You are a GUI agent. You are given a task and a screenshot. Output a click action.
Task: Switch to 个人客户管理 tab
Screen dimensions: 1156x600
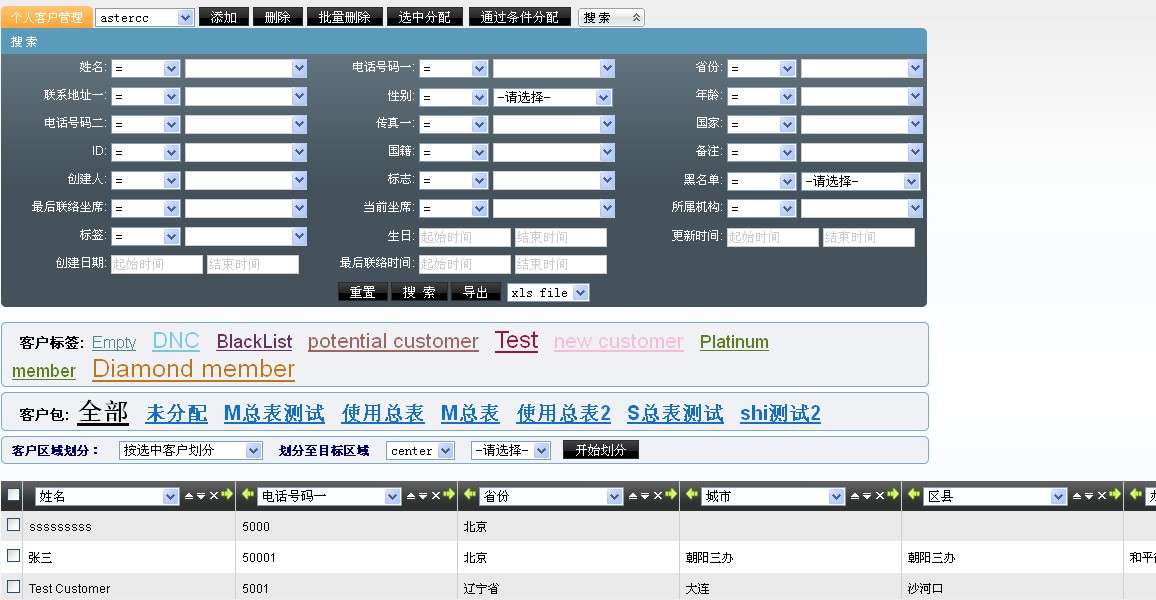[47, 17]
